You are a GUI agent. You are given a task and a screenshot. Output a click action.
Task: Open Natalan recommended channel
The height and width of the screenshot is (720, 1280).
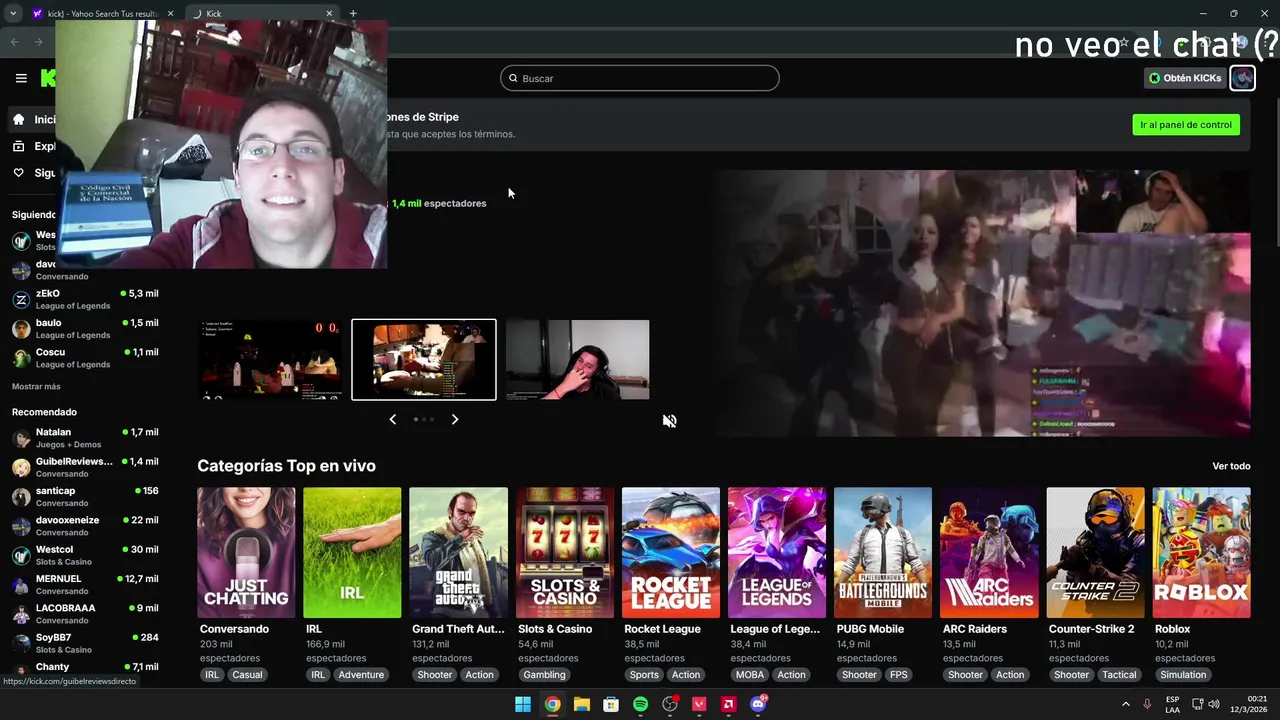click(85, 438)
